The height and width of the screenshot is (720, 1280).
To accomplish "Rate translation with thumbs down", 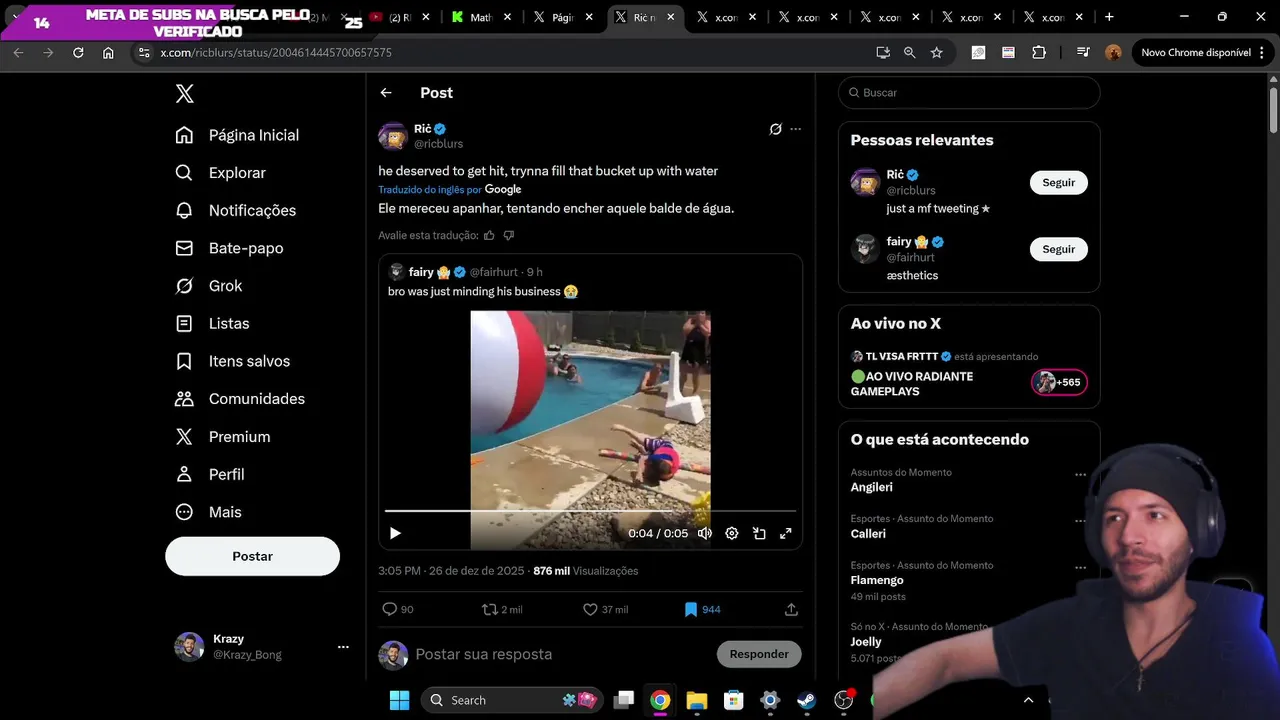I will [508, 236].
